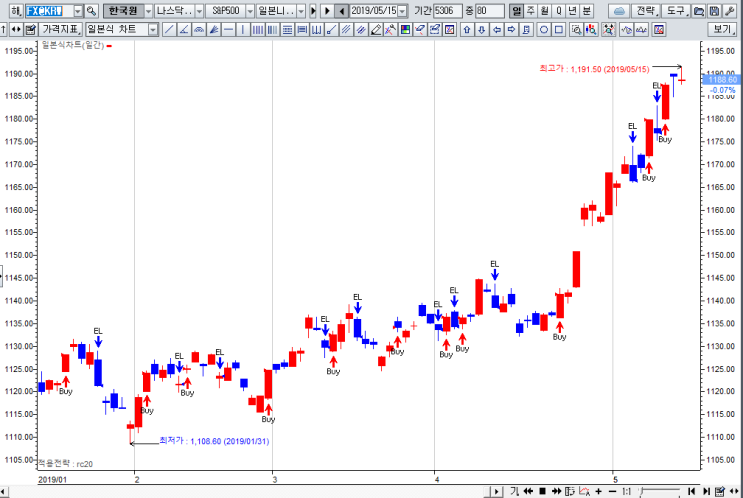Open the 해 menu button
The width and height of the screenshot is (743, 498).
coord(16,11)
